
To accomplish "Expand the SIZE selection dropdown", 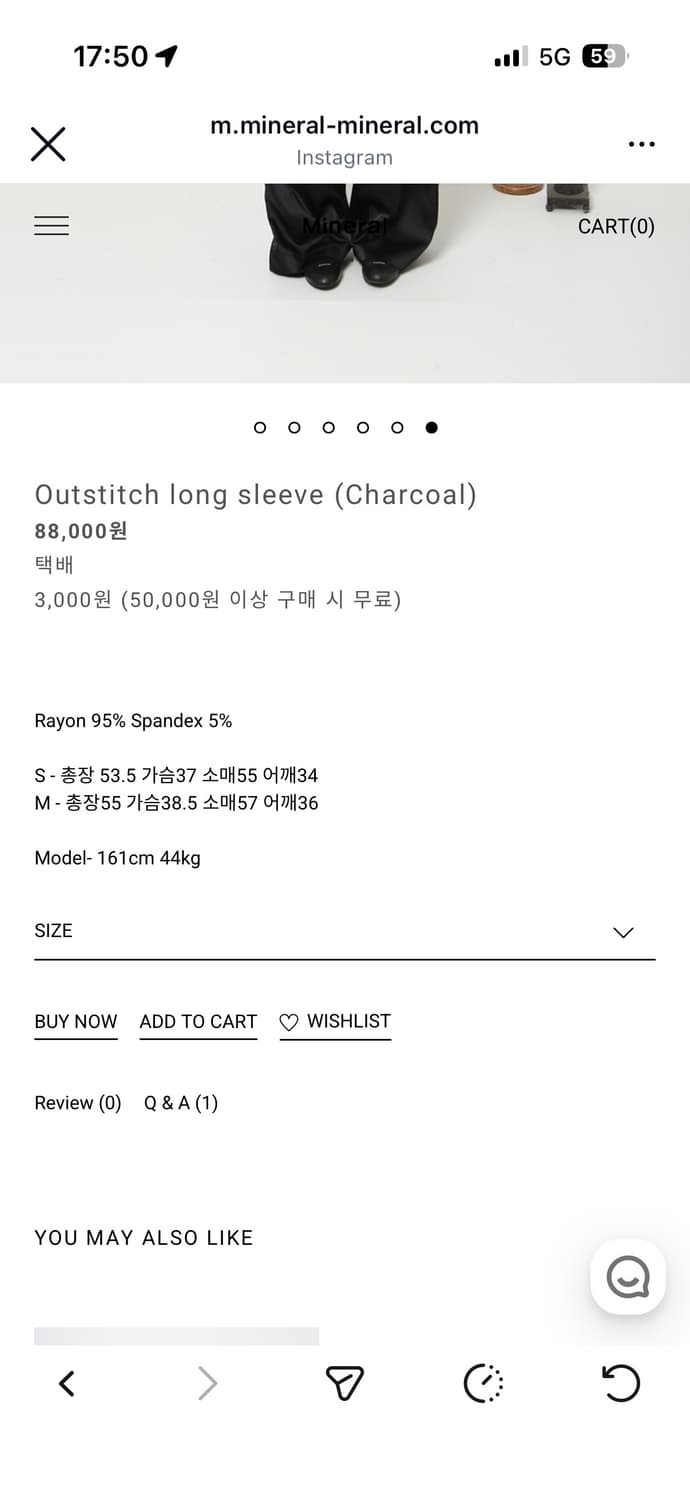I will pos(345,930).
